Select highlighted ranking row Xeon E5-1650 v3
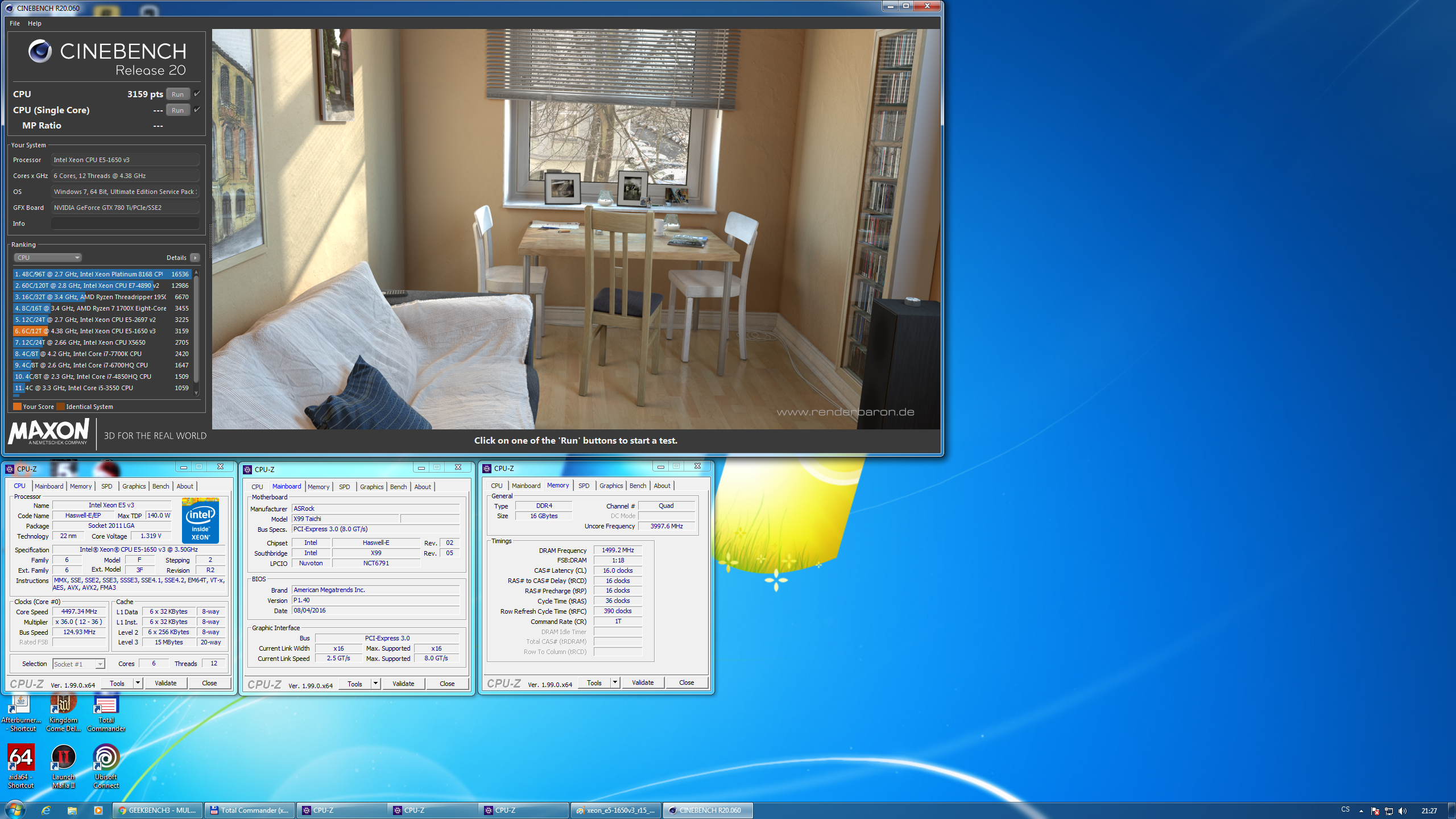This screenshot has width=1456, height=819. point(102,331)
